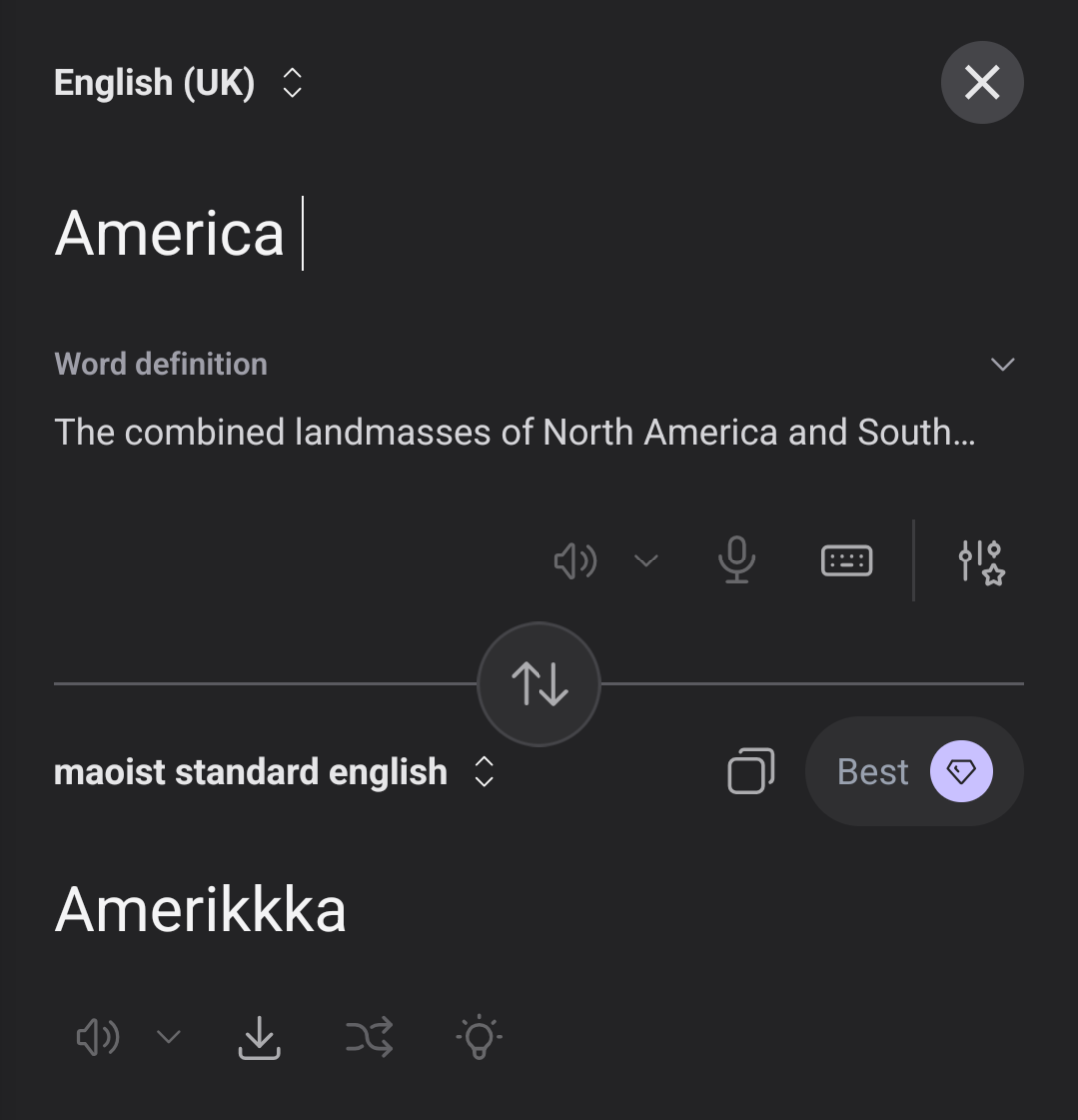Click the truncated definition text
Viewport: 1078px width, 1120px height.
coord(515,433)
